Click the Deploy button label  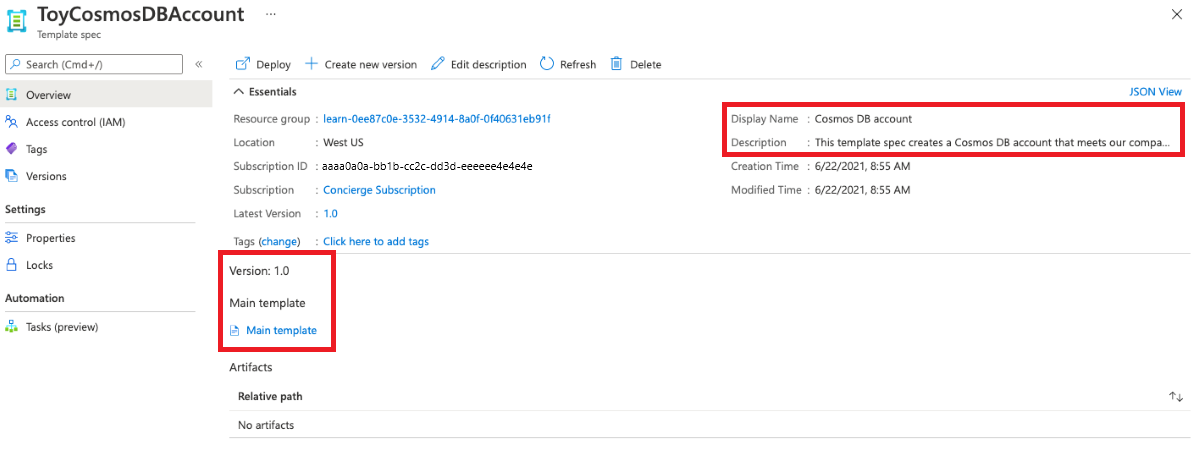point(273,65)
